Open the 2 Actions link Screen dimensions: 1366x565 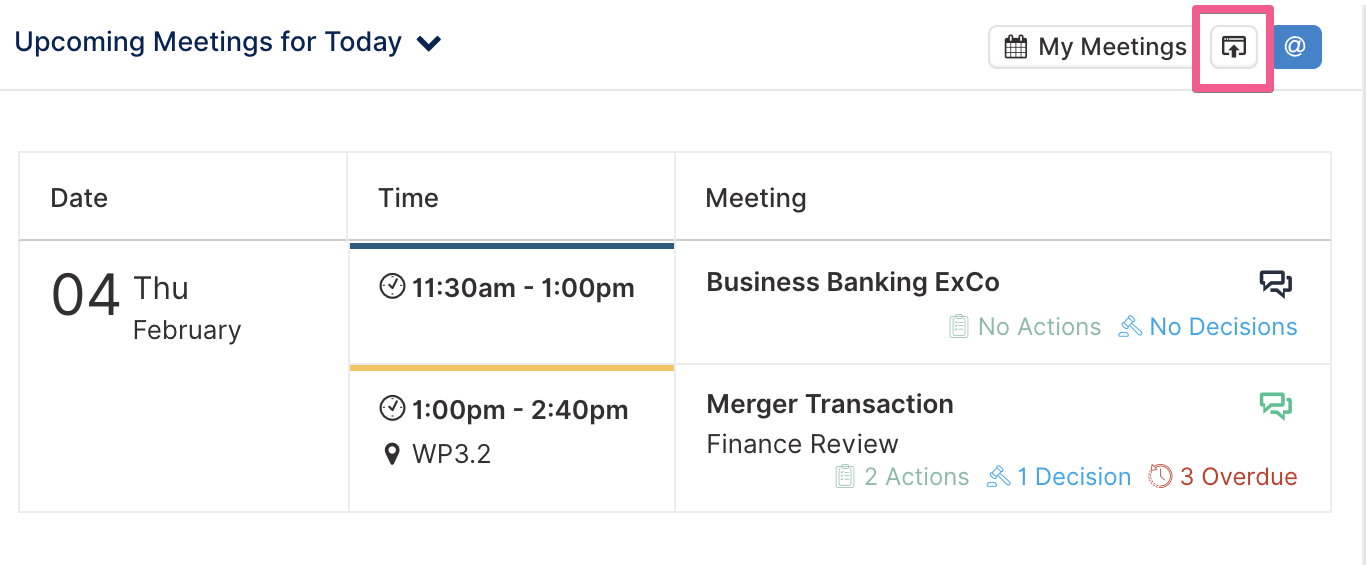point(916,477)
